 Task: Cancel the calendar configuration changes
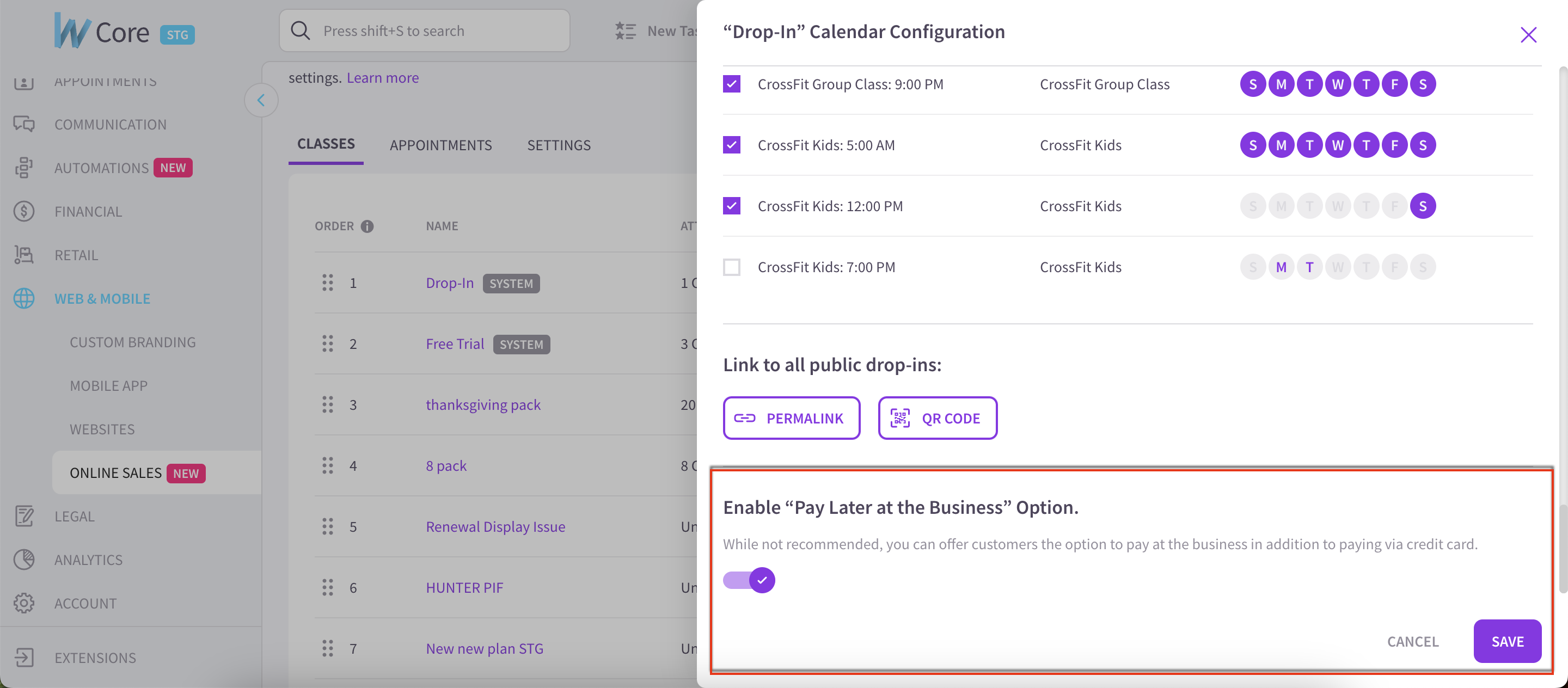click(x=1413, y=641)
